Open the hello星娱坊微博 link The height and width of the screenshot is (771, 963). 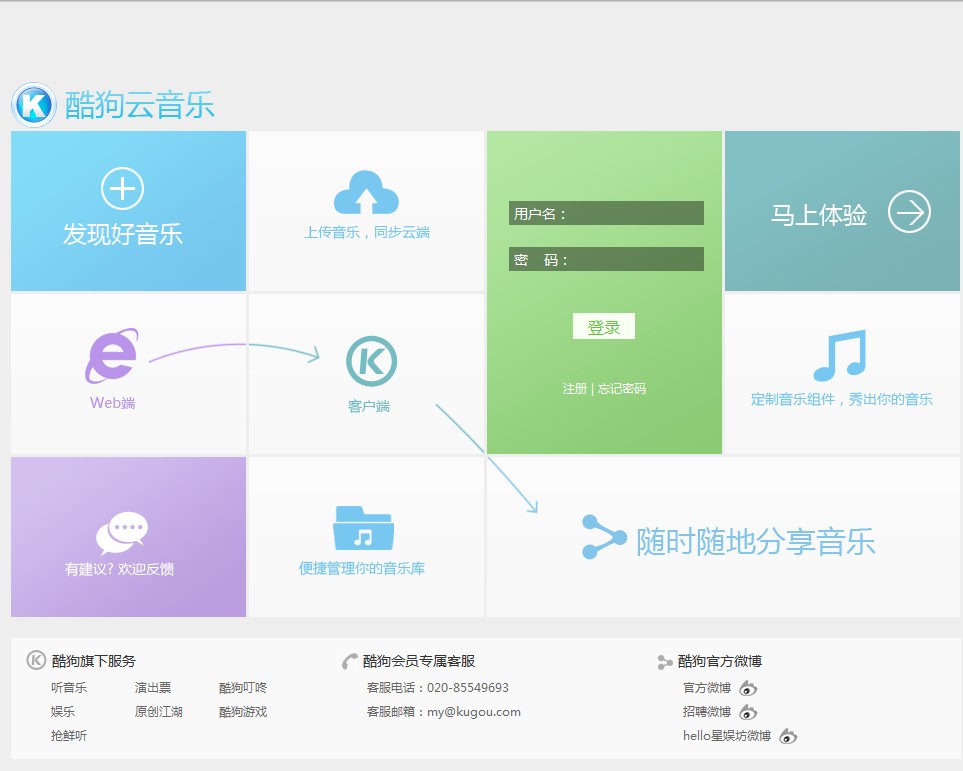tap(727, 735)
